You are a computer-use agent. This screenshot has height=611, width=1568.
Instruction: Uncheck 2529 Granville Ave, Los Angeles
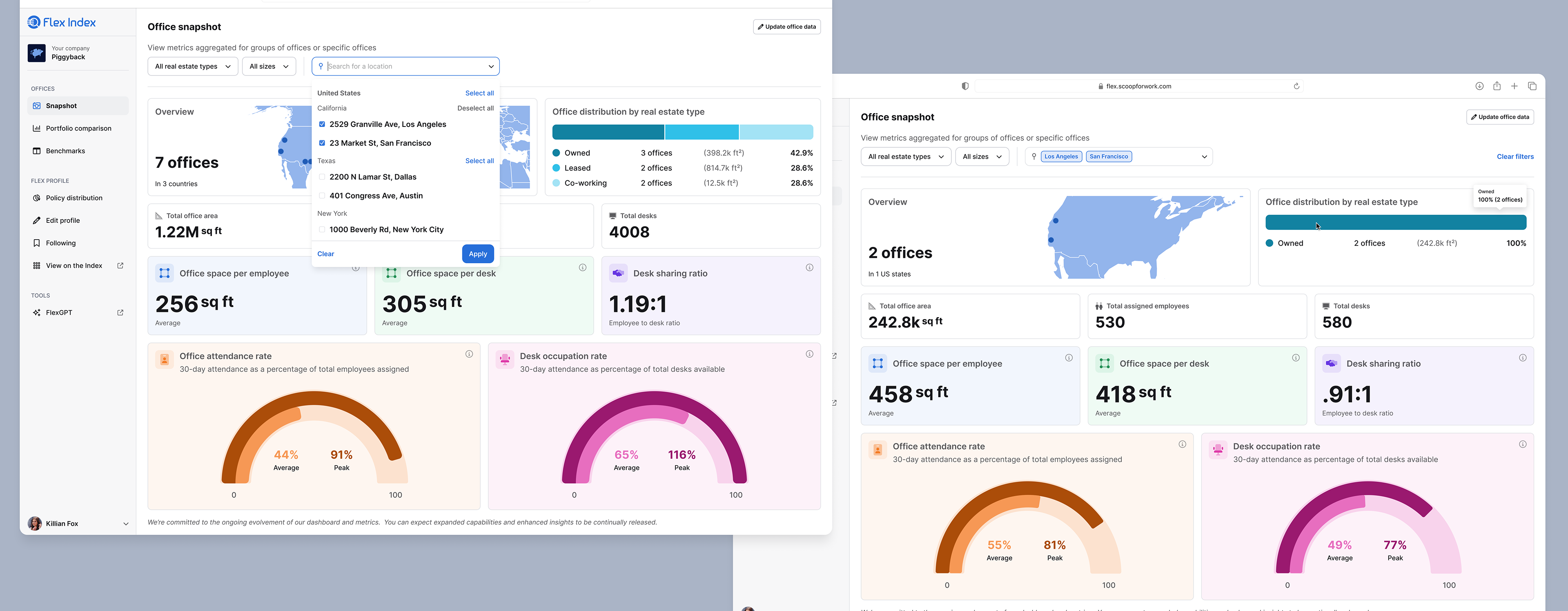pyautogui.click(x=322, y=124)
